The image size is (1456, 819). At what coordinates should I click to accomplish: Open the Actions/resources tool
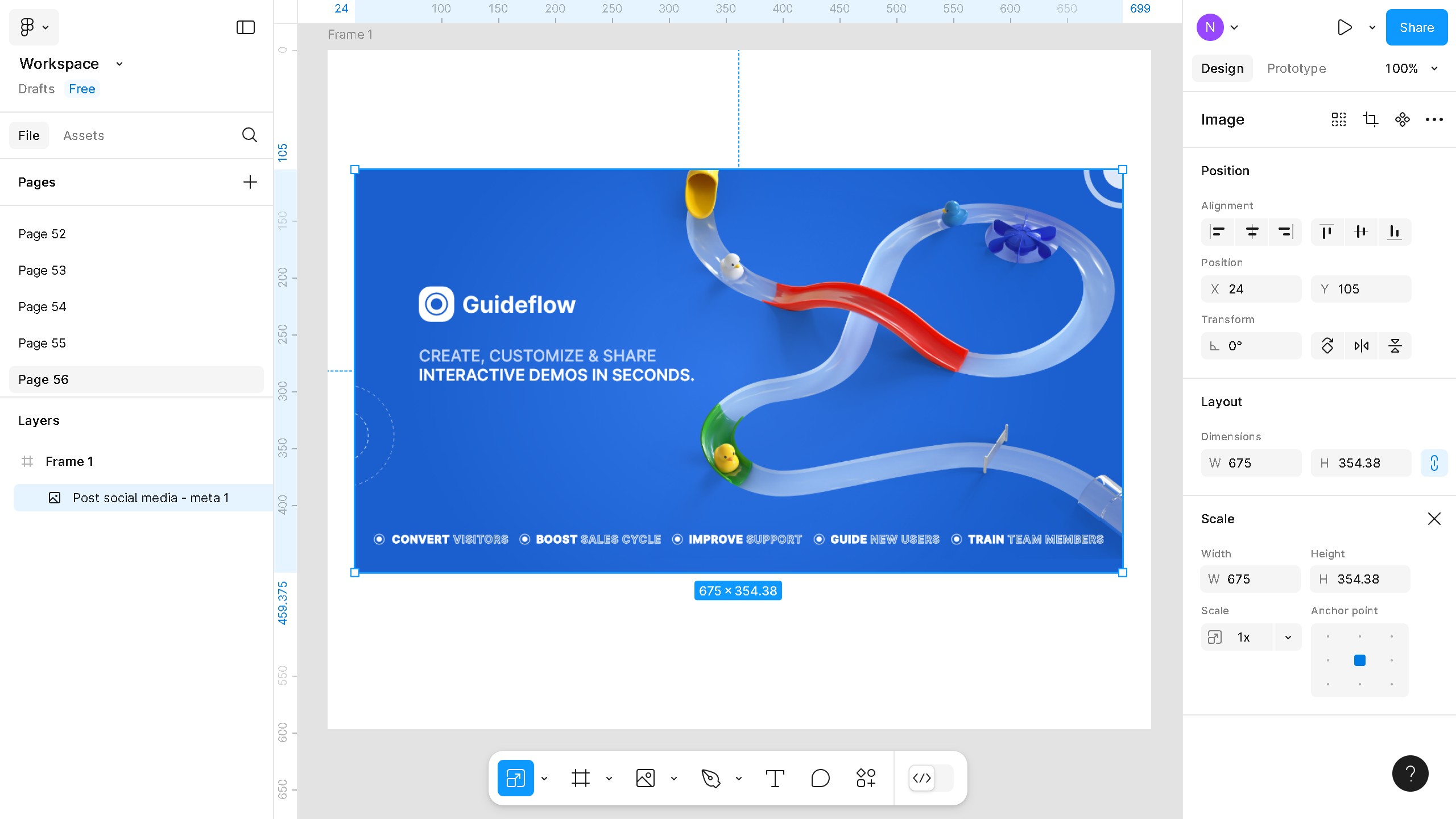(x=866, y=778)
